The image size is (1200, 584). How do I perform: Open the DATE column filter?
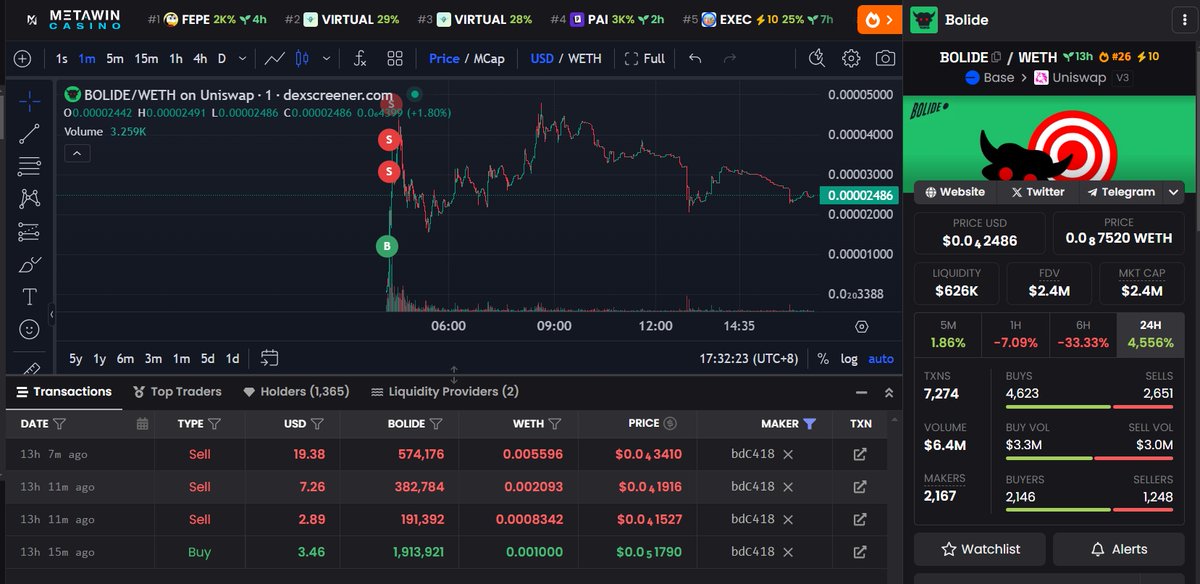click(x=59, y=424)
